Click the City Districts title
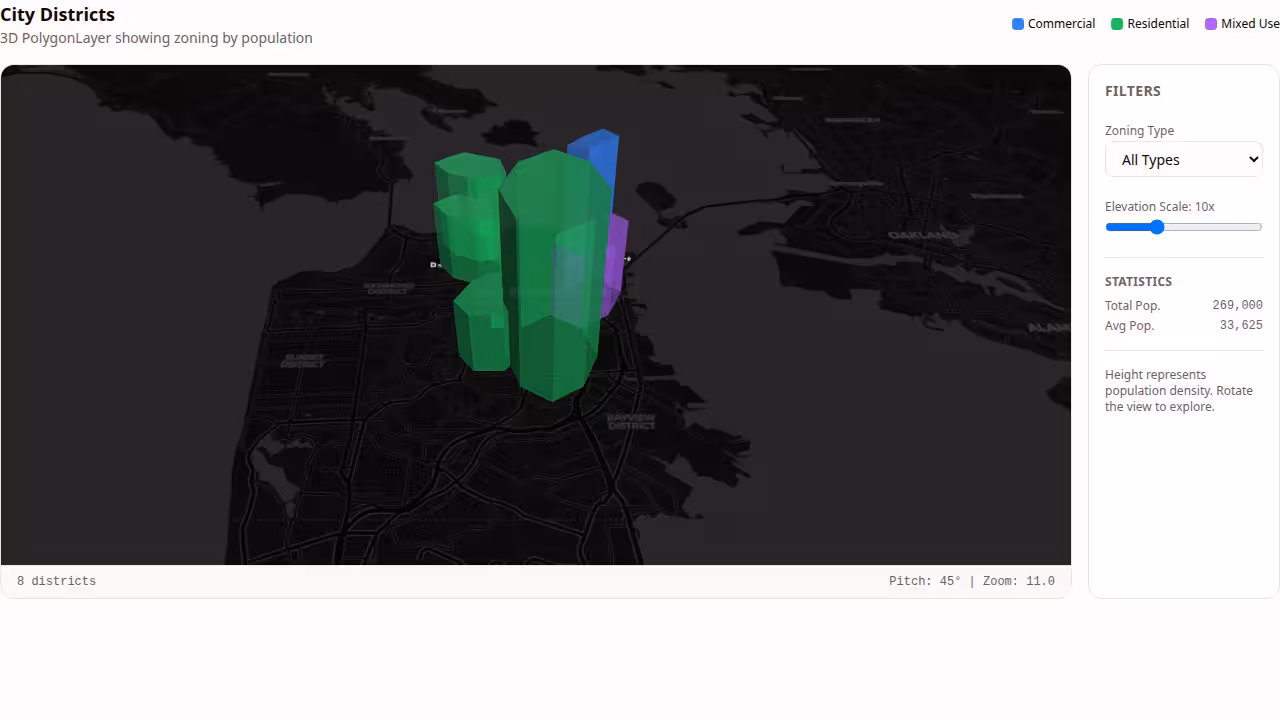 pyautogui.click(x=58, y=15)
